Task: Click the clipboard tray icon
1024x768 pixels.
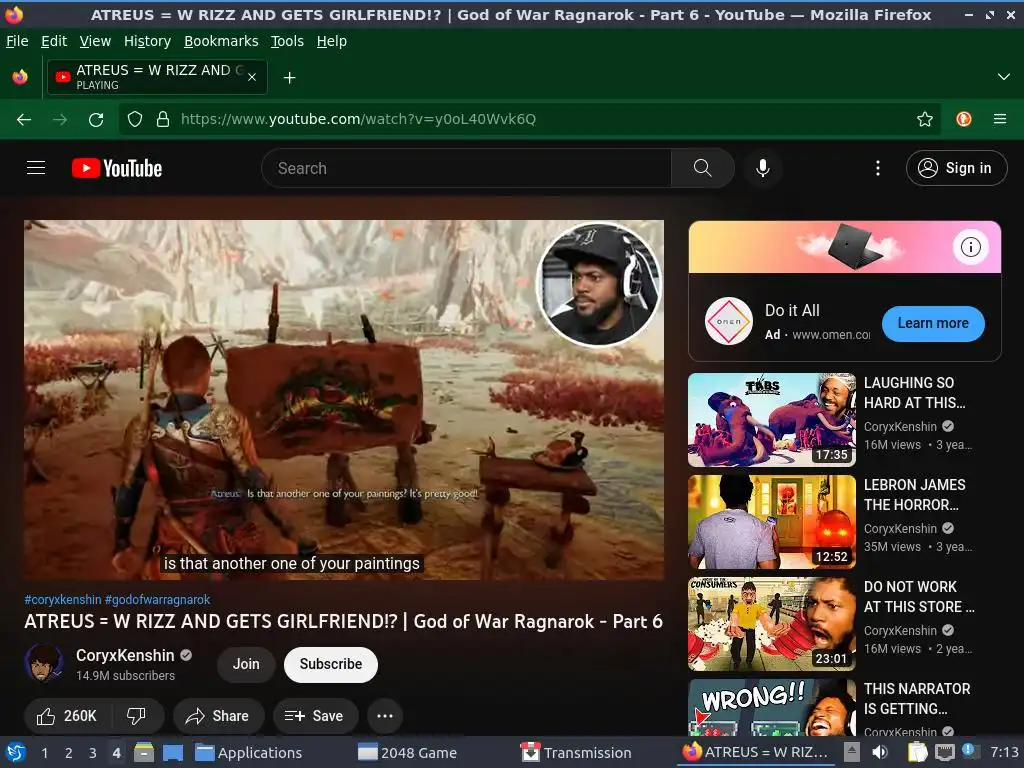Action: [x=917, y=752]
